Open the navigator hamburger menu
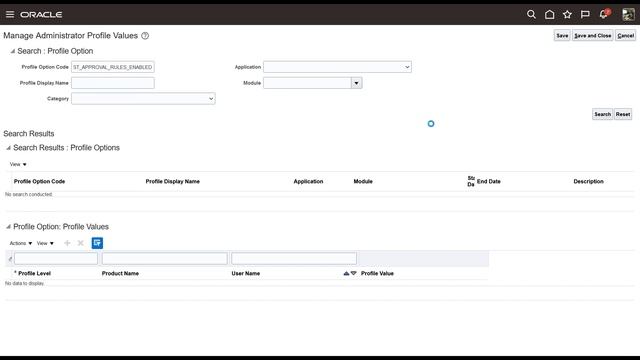The image size is (640, 360). pos(10,14)
